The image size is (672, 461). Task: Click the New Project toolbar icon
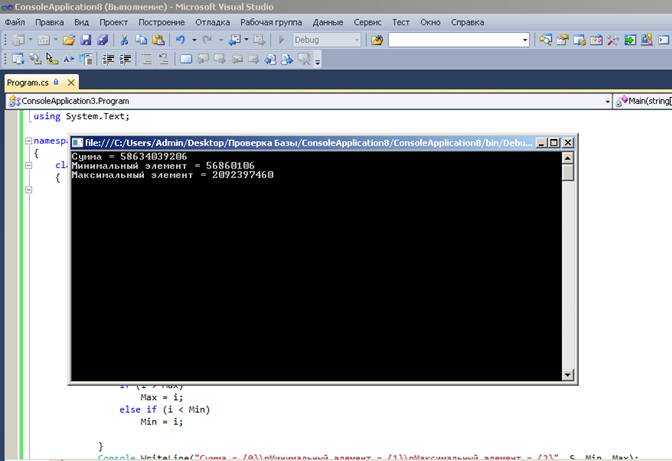[19, 40]
